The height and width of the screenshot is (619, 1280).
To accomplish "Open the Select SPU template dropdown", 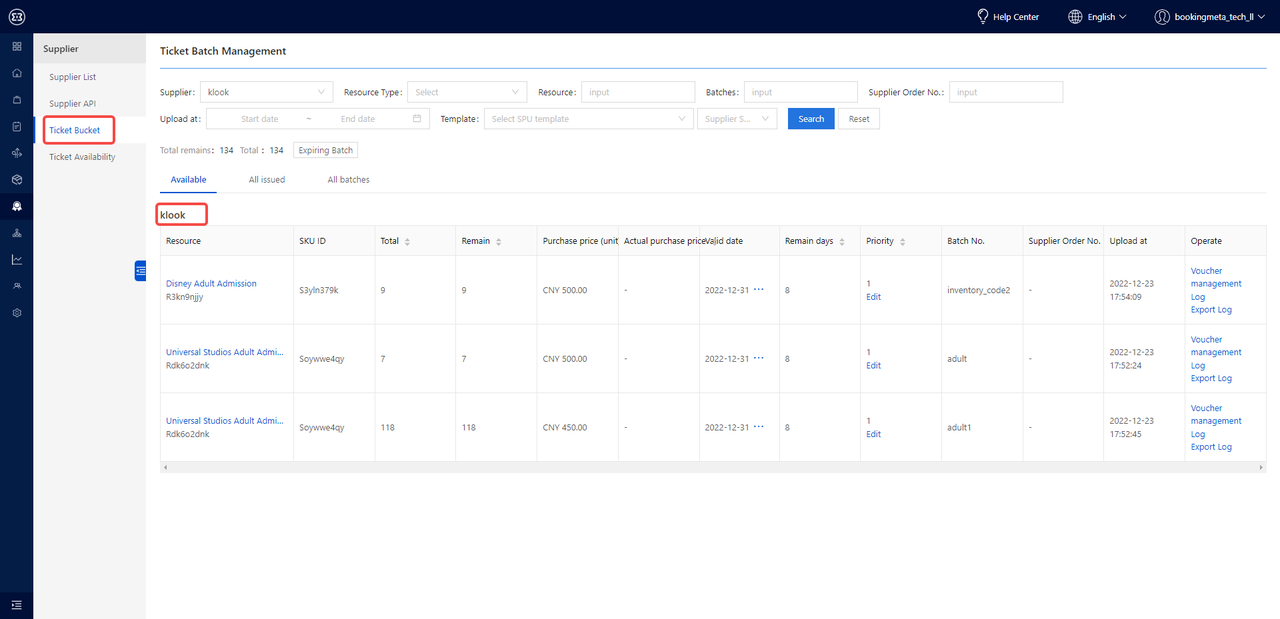I will pos(588,119).
